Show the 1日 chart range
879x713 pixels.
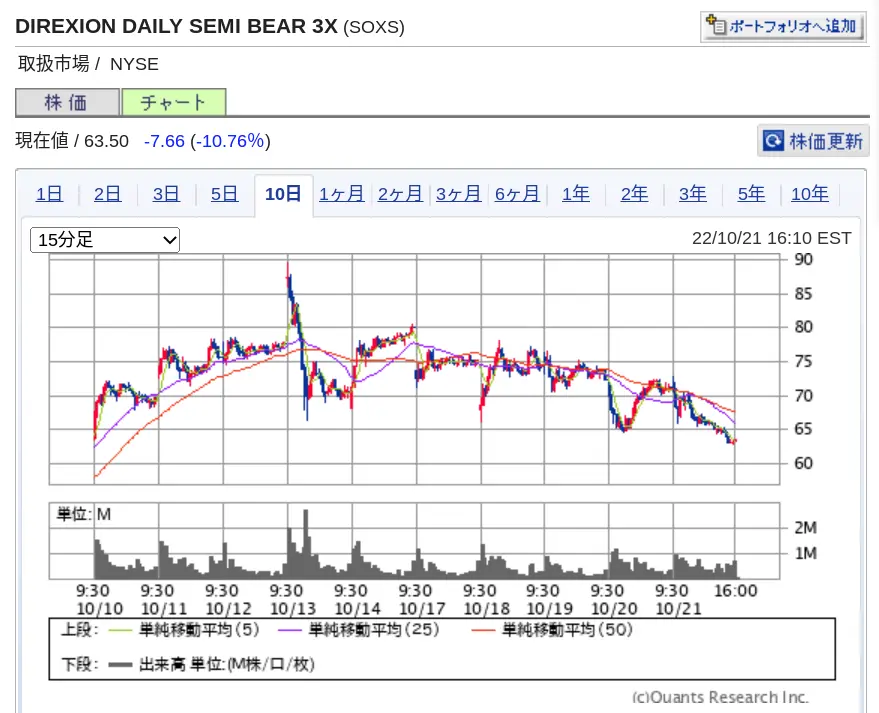pos(49,194)
